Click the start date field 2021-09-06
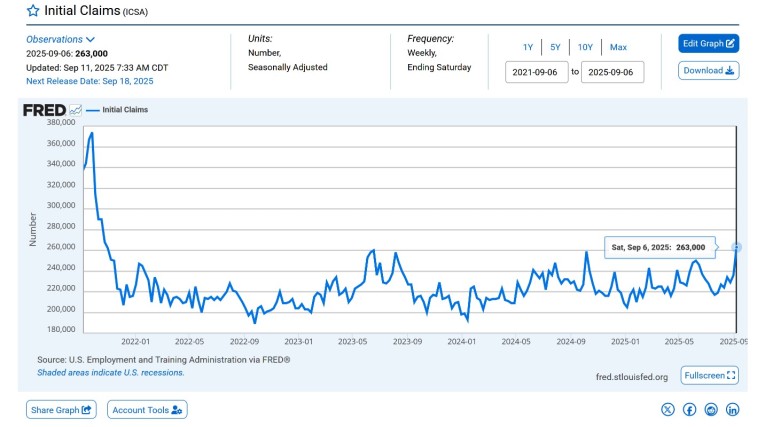 tap(538, 72)
